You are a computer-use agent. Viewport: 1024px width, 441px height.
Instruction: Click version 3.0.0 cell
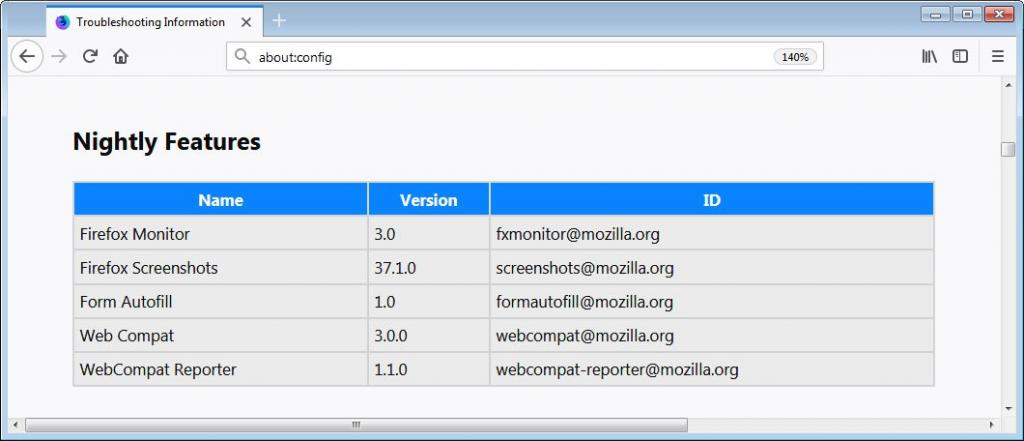click(429, 335)
